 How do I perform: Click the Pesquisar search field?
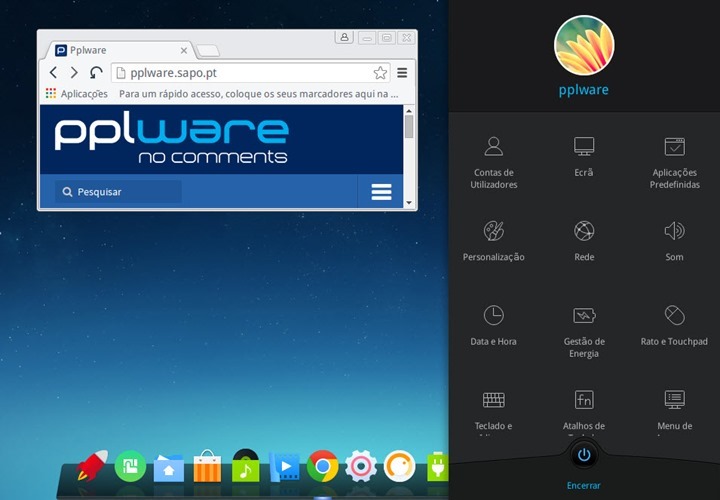(118, 191)
